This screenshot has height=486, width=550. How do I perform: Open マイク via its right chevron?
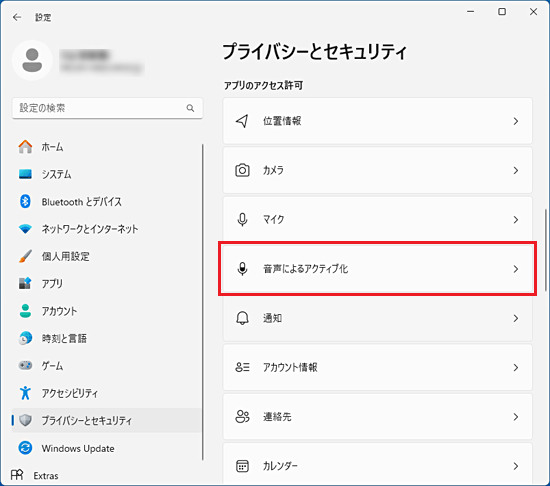pyautogui.click(x=516, y=220)
